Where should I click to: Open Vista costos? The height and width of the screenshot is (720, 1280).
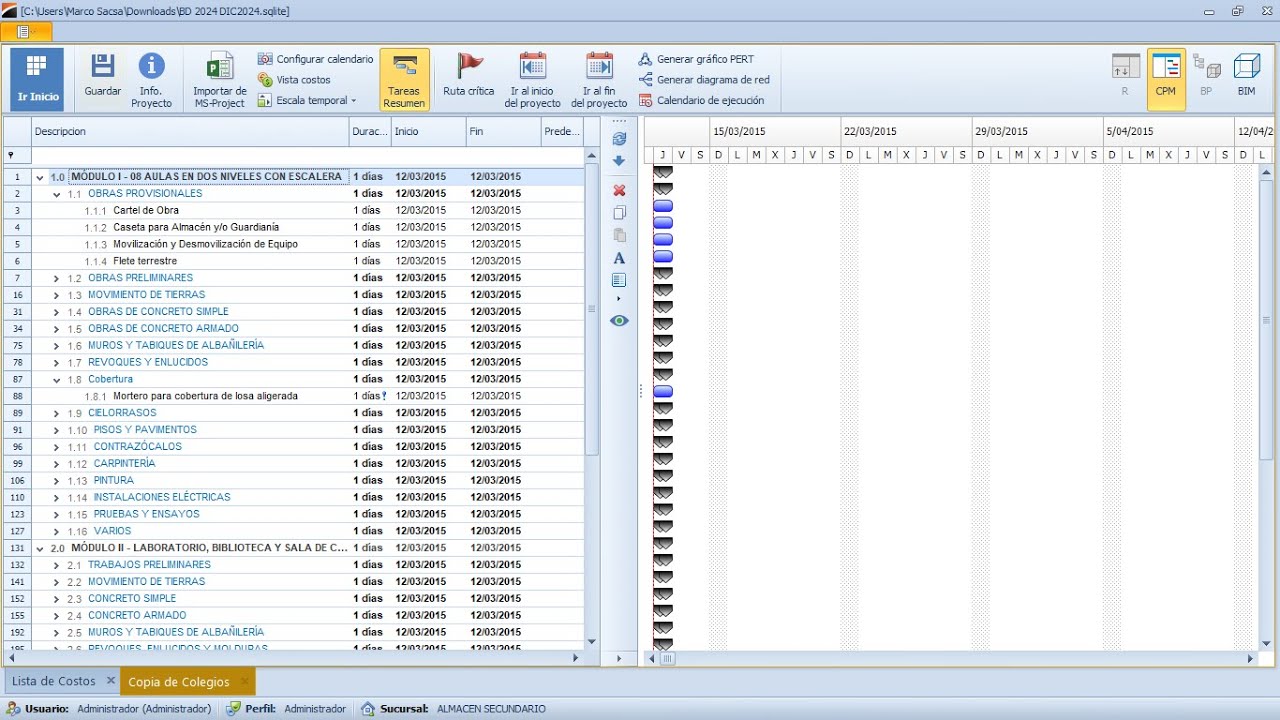(294, 80)
